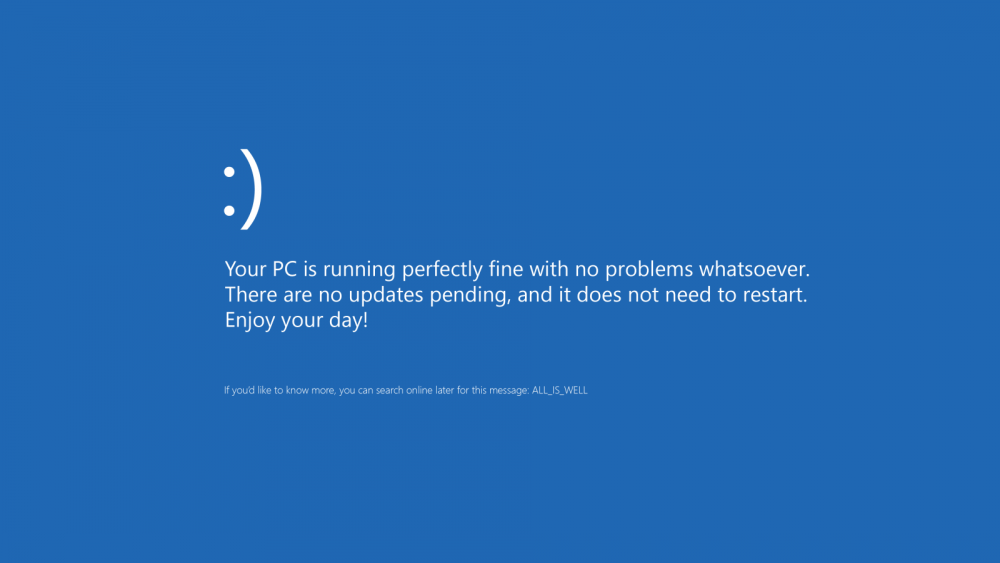Viewport: 1000px width, 563px height.
Task: Click the colon eyes of the smiley
Action: pyautogui.click(x=229, y=190)
